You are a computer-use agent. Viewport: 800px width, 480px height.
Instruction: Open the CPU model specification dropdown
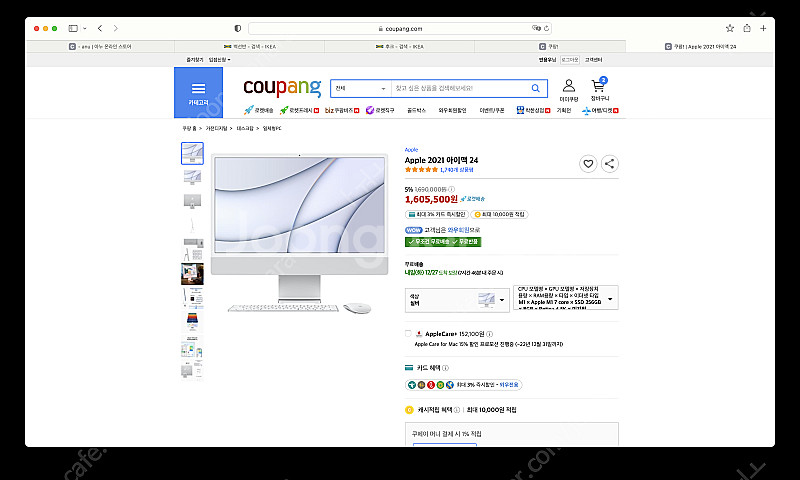point(565,297)
